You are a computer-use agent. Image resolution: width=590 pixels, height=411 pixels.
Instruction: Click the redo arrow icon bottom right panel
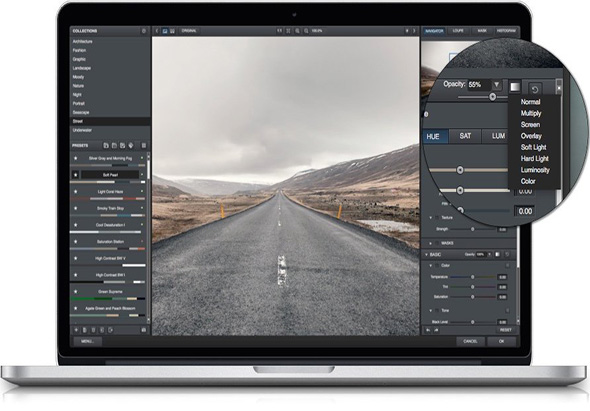tap(436, 330)
